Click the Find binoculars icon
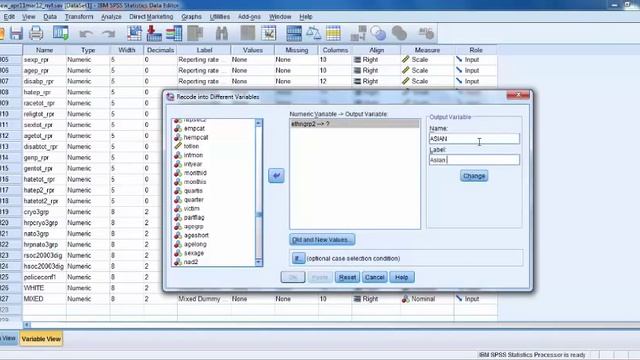The image size is (640, 360). pos(222,33)
